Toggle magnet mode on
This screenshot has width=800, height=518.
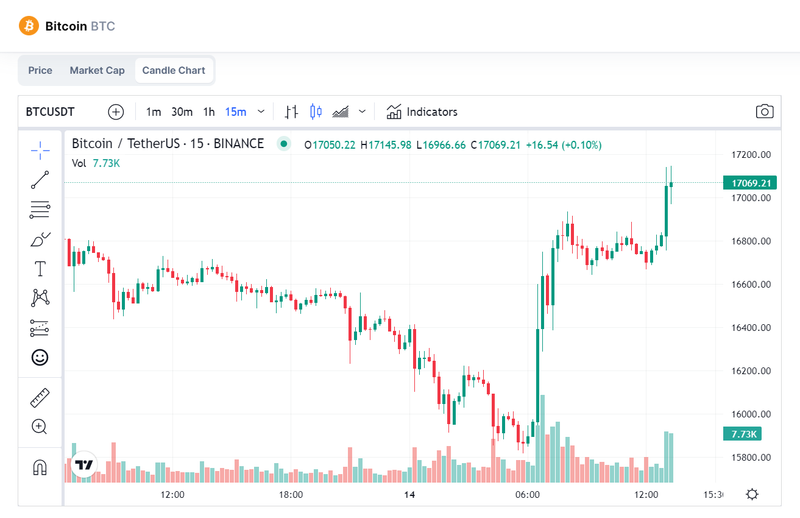click(x=40, y=467)
